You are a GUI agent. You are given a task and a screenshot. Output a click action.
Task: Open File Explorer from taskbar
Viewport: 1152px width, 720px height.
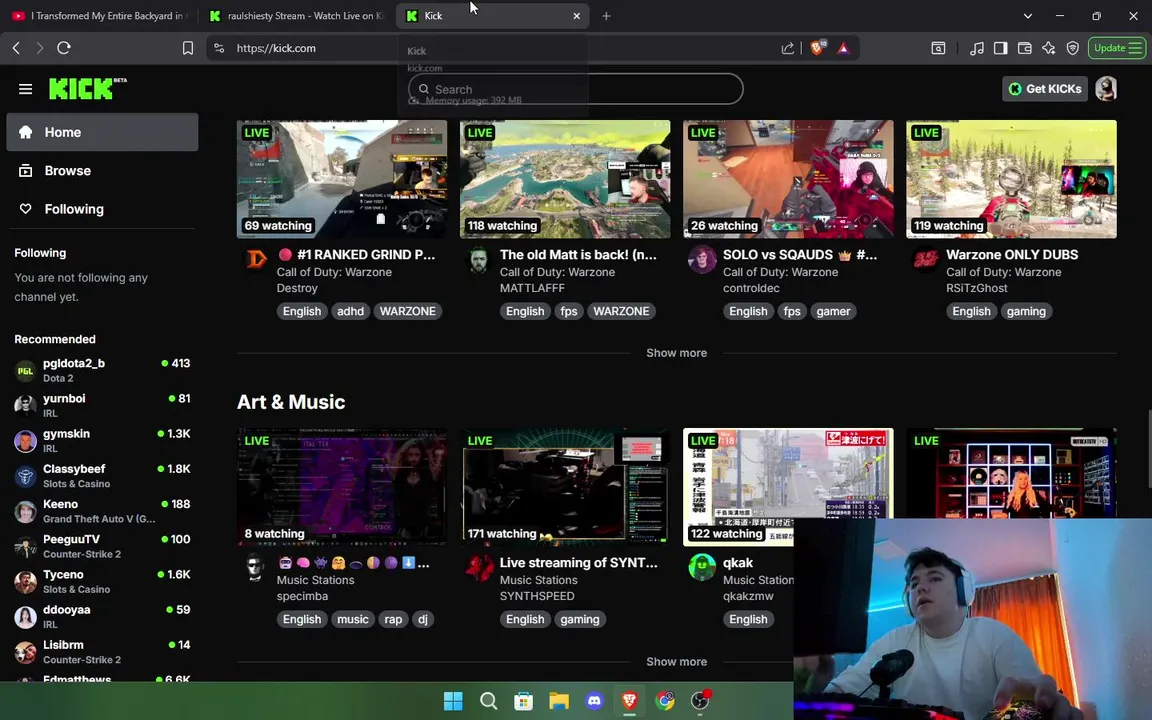tap(559, 701)
